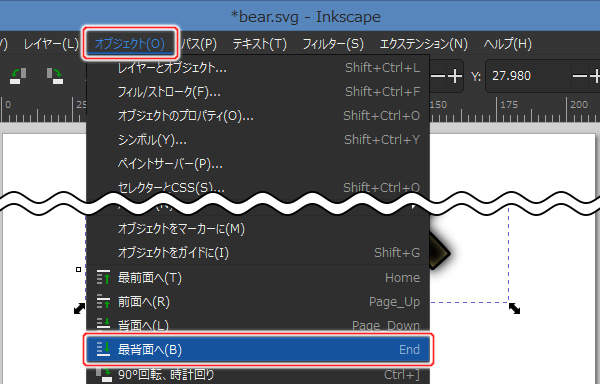Click the rotate counter-clockwise toolbar icon
The image size is (600, 384).
18,76
